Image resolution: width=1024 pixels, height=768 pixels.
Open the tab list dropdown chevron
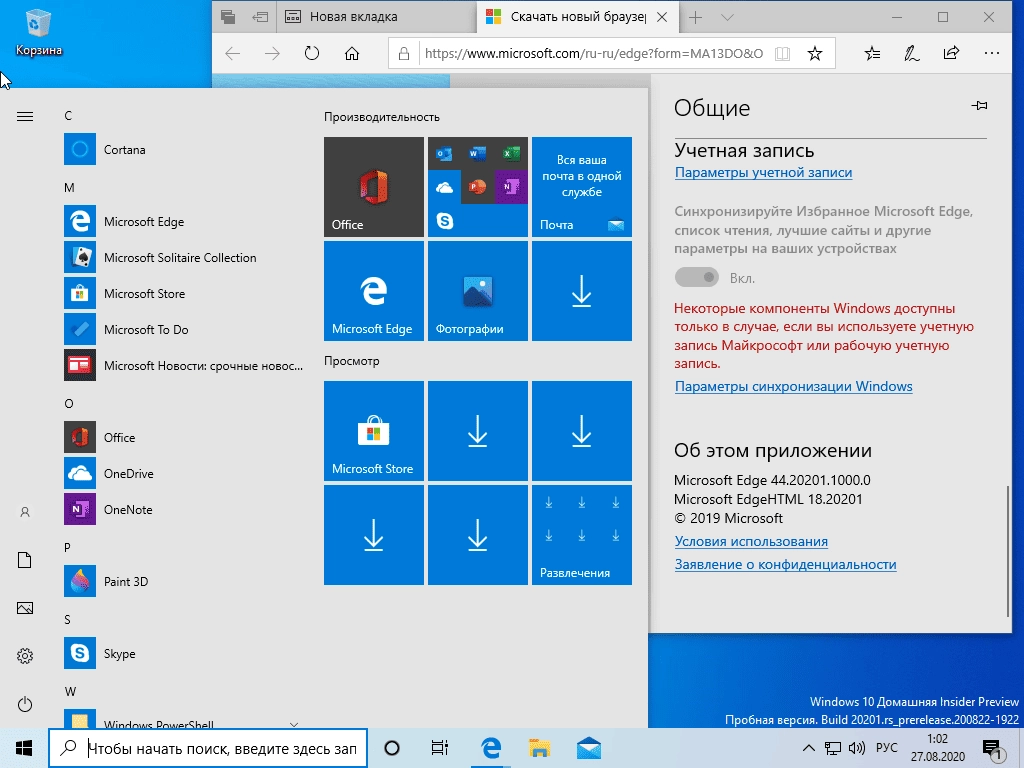coord(727,18)
